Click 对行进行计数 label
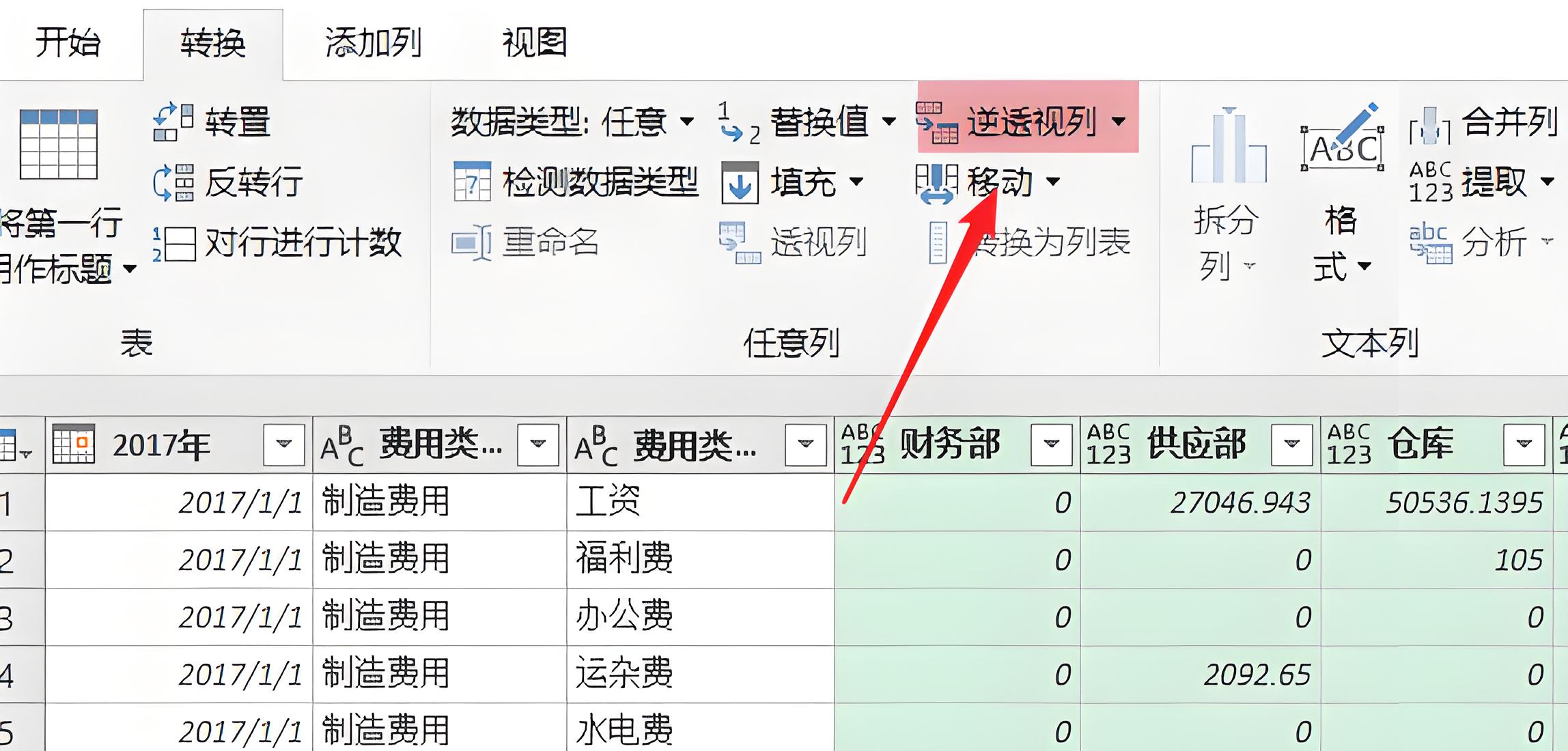Viewport: 1568px width, 751px height. [303, 242]
